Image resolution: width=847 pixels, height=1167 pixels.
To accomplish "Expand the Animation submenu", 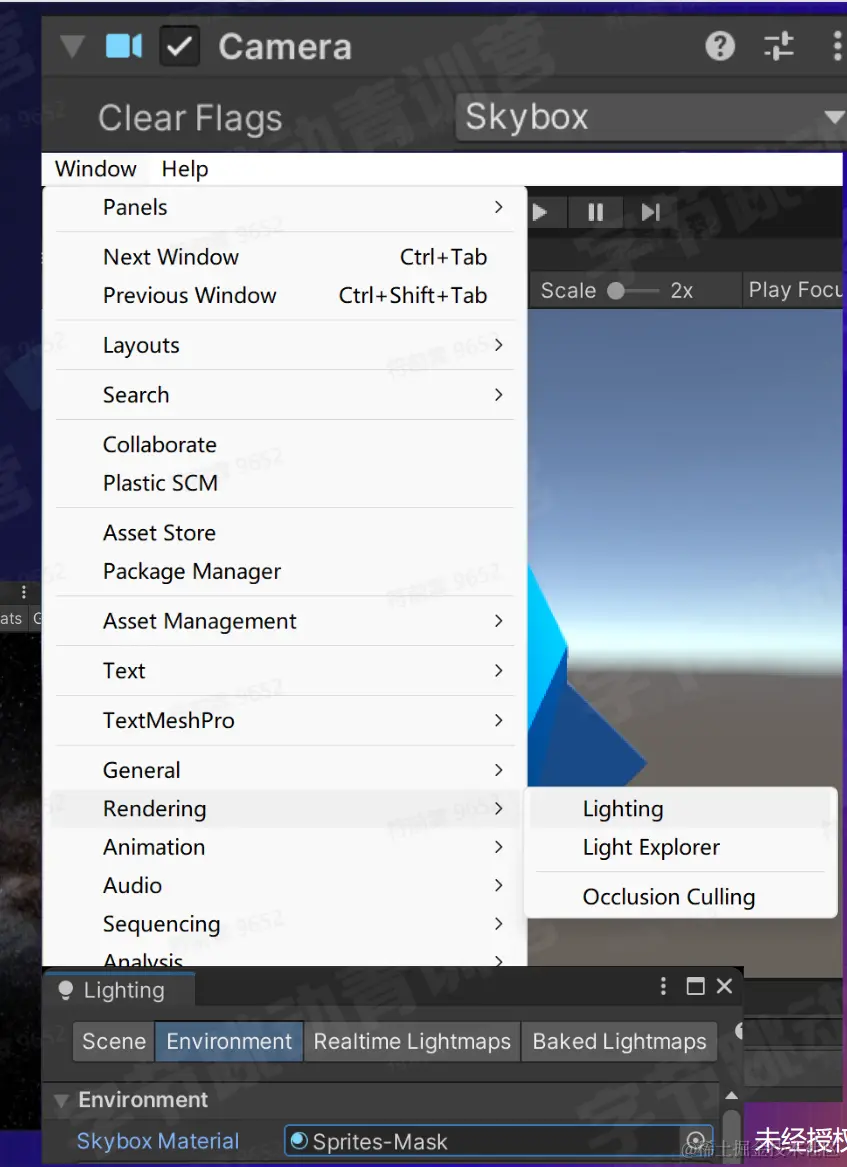I will point(285,847).
